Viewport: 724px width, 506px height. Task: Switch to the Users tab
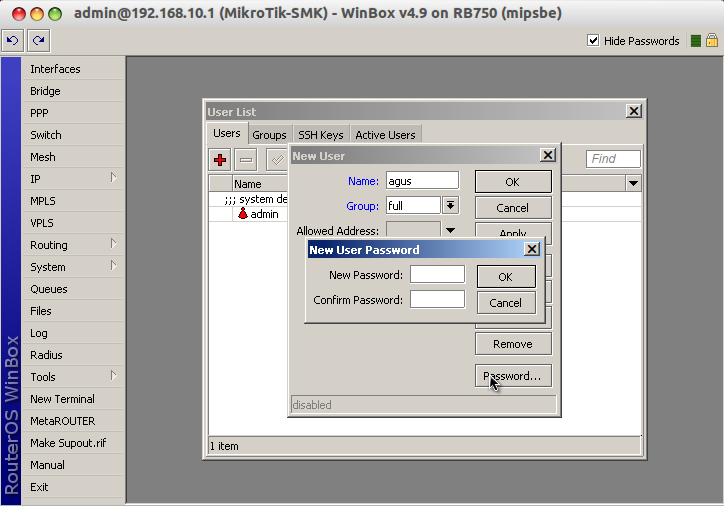(x=227, y=133)
